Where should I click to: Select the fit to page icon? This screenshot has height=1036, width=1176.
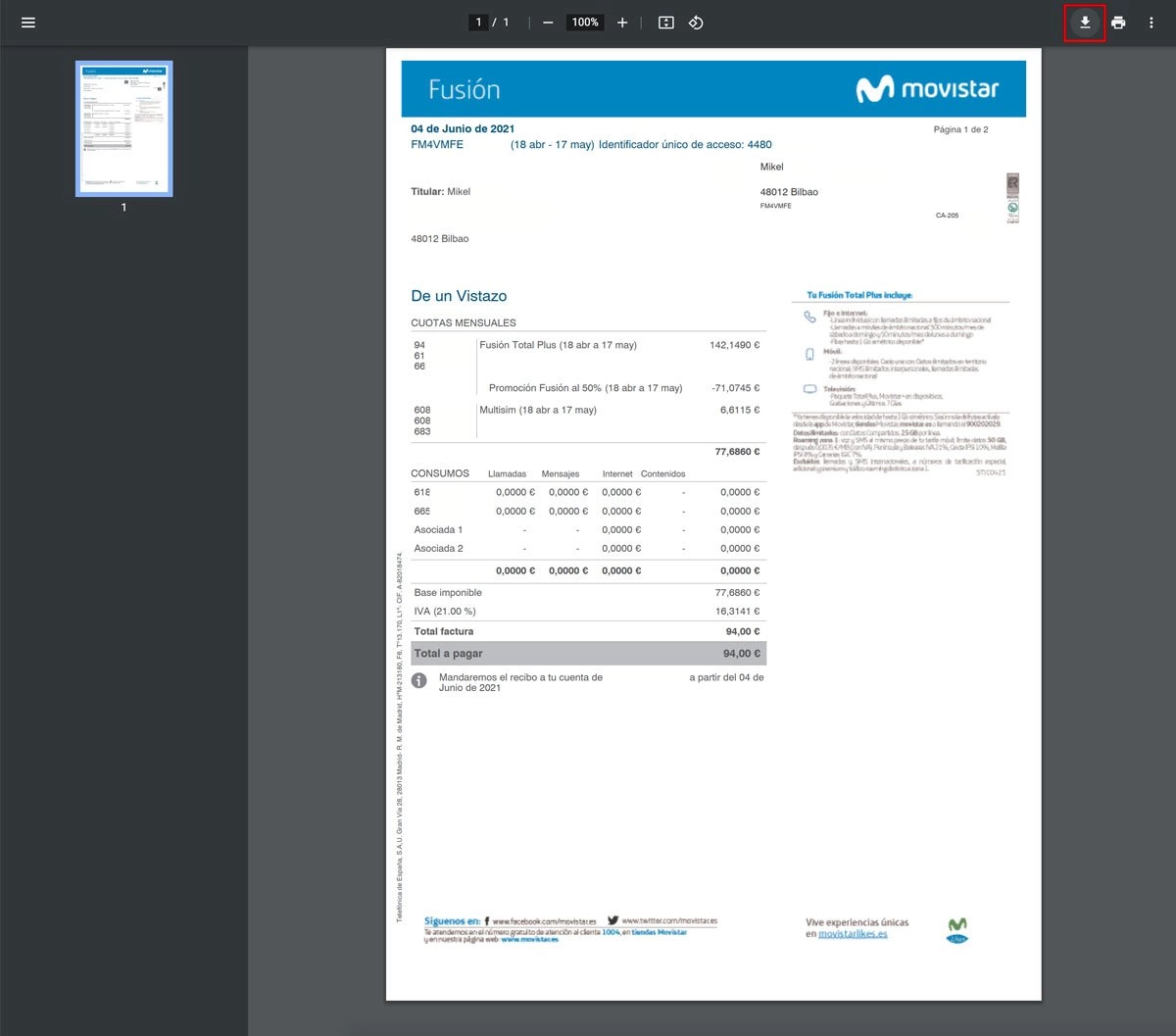point(666,23)
